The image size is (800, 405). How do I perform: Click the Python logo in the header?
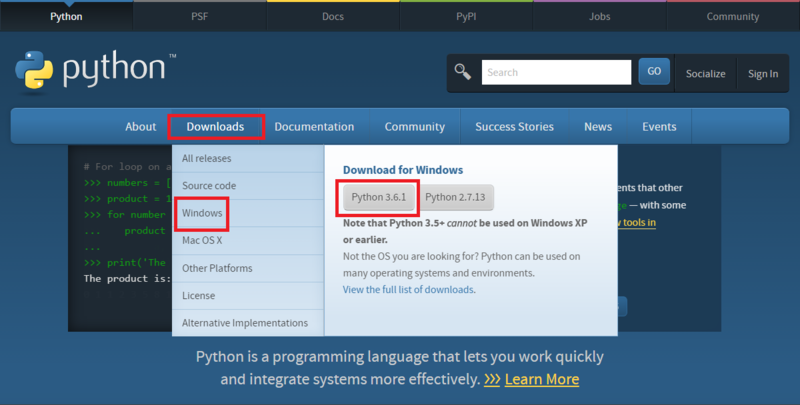tap(96, 70)
